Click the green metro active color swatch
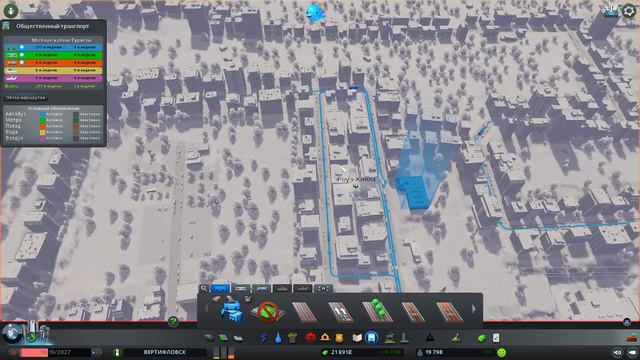 (43, 120)
